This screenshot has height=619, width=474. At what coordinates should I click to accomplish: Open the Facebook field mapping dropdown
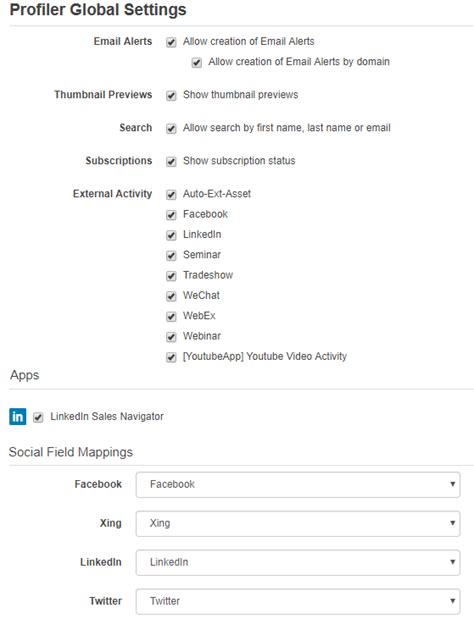point(298,484)
